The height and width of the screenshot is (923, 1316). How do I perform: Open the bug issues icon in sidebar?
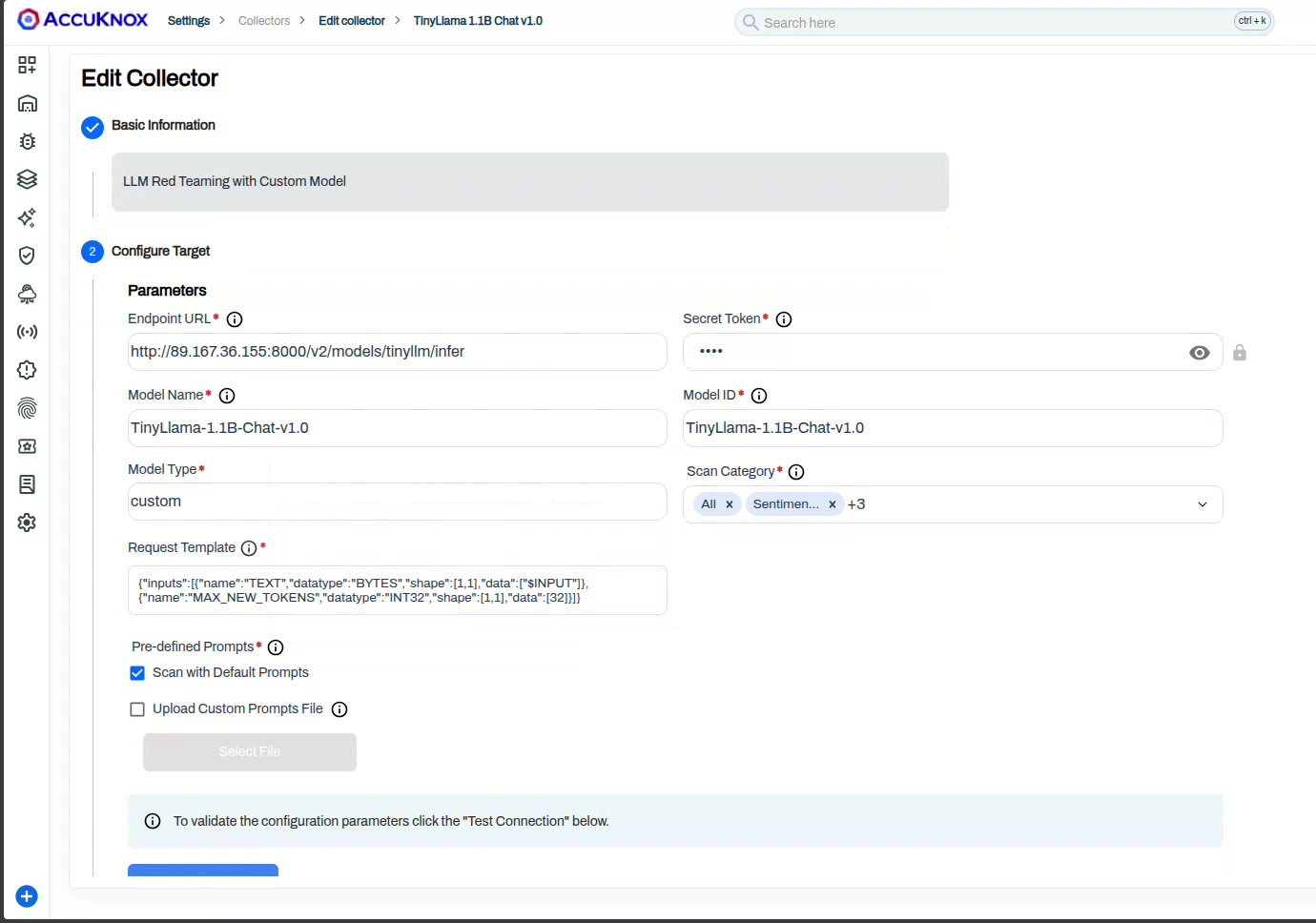(27, 141)
